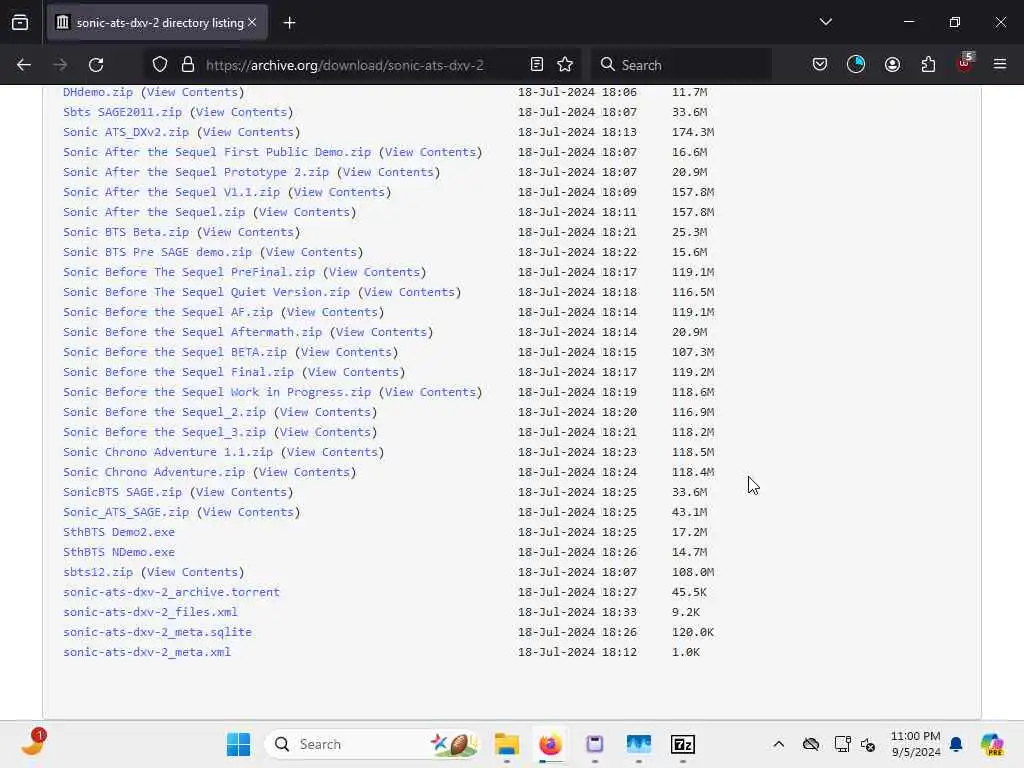Image resolution: width=1024 pixels, height=768 pixels.
Task: Open the widgets icon with notification badge
Action: click(33, 743)
